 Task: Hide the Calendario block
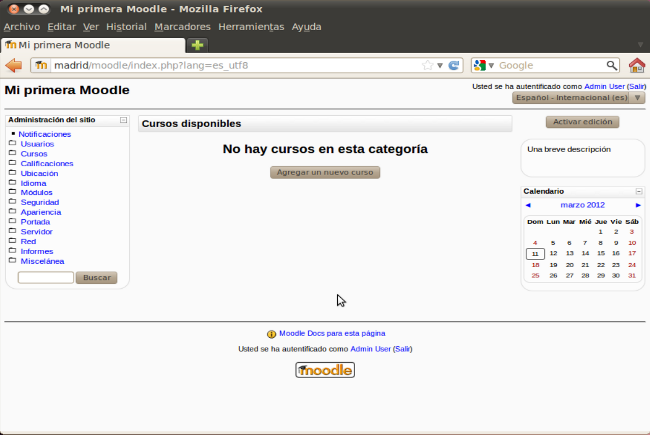point(638,191)
